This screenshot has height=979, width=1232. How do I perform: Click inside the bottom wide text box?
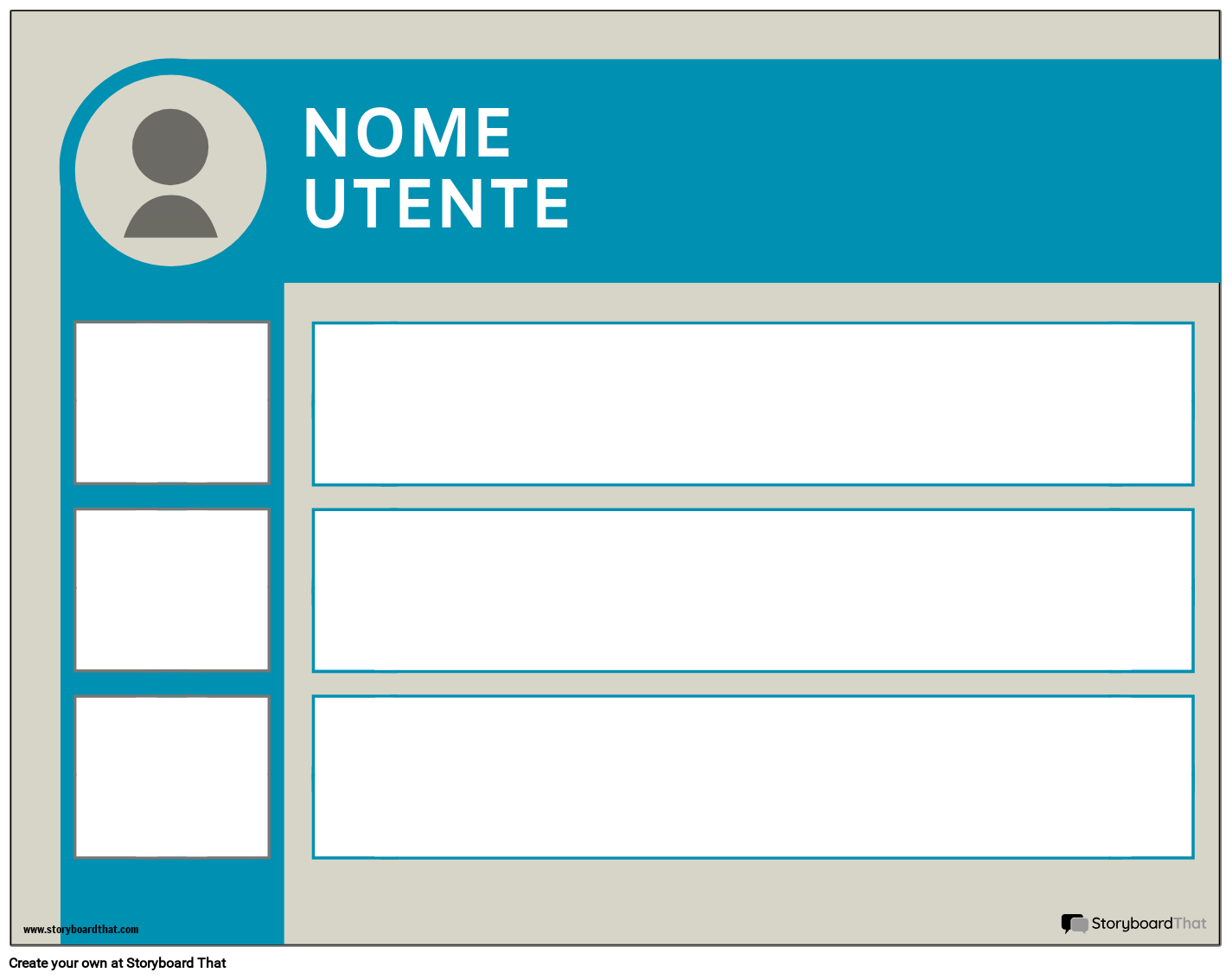[x=752, y=777]
